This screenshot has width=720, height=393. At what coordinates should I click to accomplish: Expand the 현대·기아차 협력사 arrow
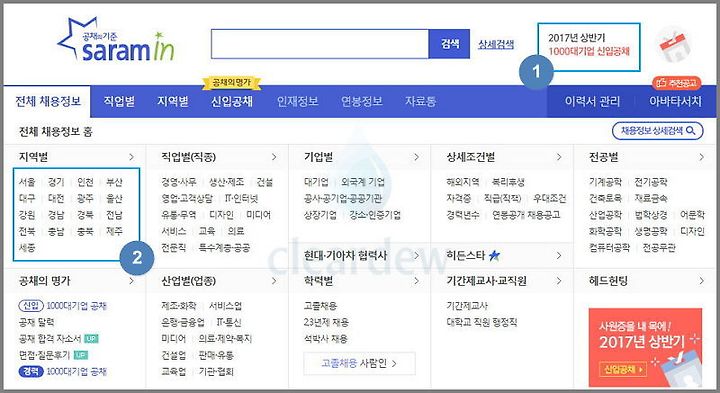(416, 255)
